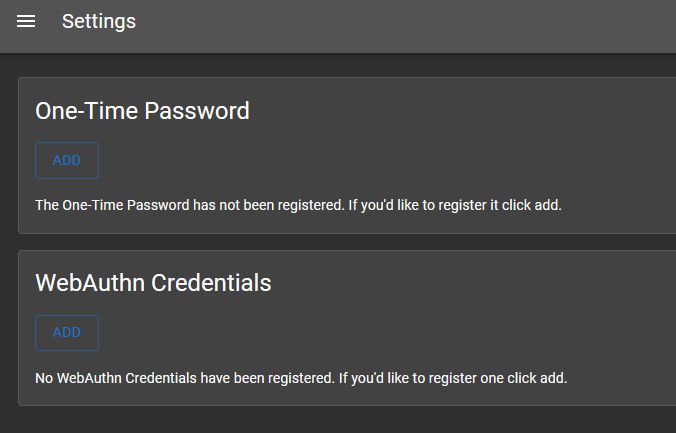The height and width of the screenshot is (433, 676).
Task: Click the Settings title in the header
Action: [99, 21]
